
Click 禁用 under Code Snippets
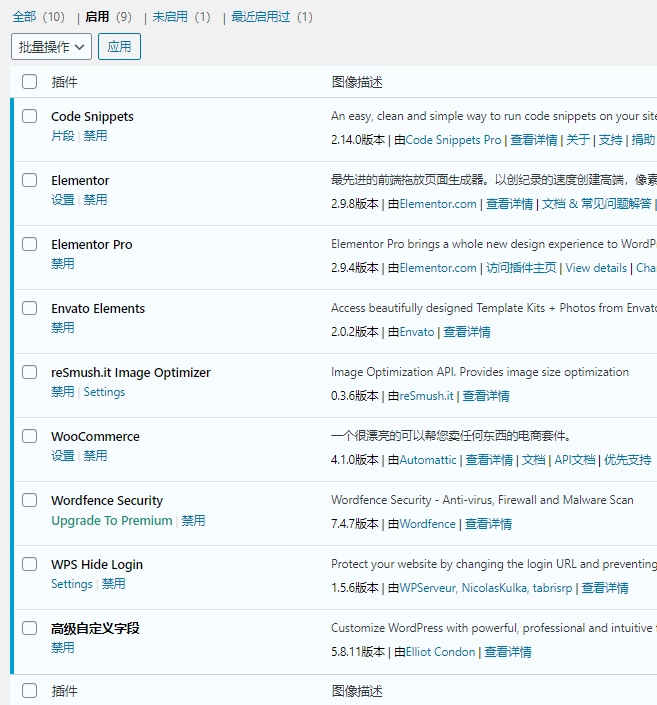[95, 136]
